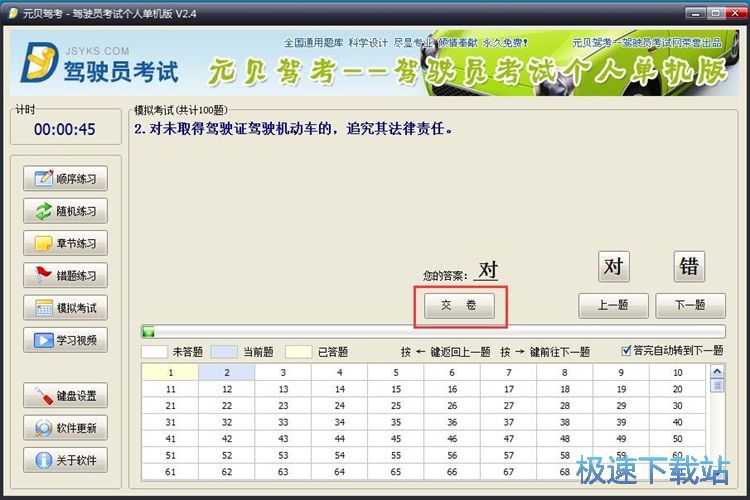The image size is (750, 500).
Task: Click the exam progress bar
Action: click(433, 332)
